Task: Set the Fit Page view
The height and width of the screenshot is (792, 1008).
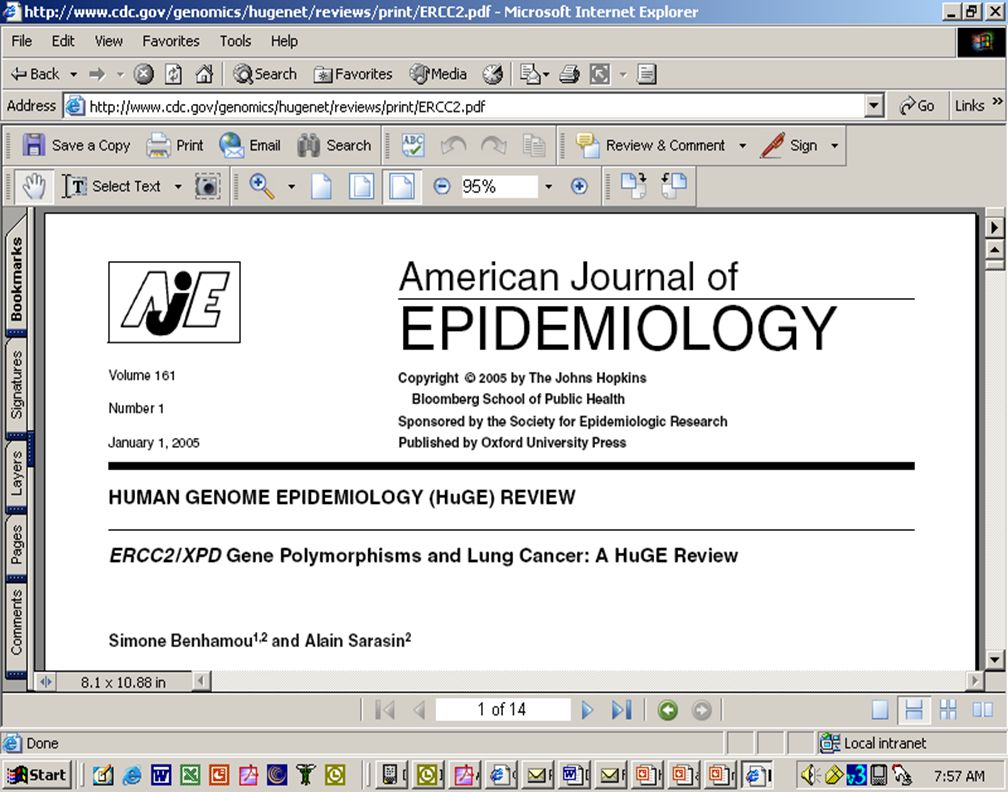Action: click(361, 186)
